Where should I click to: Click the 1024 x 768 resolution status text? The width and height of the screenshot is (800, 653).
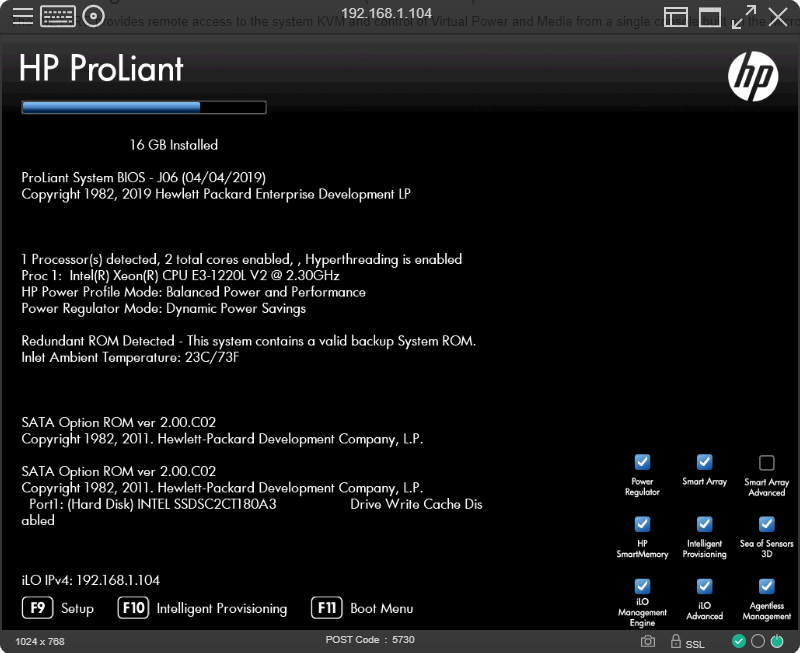point(40,641)
